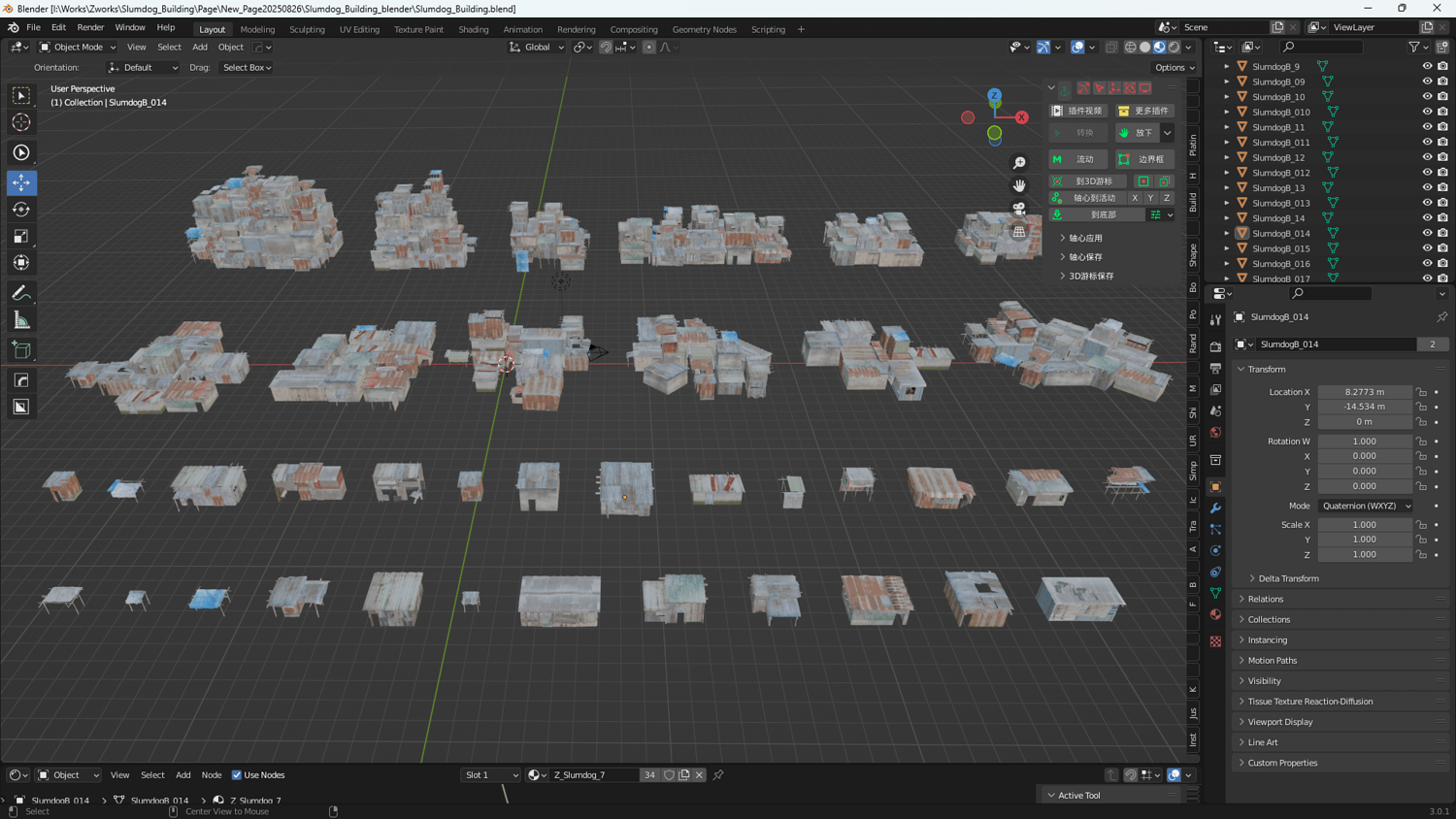Click the pan view hand icon
The height and width of the screenshot is (819, 1456).
(1019, 185)
